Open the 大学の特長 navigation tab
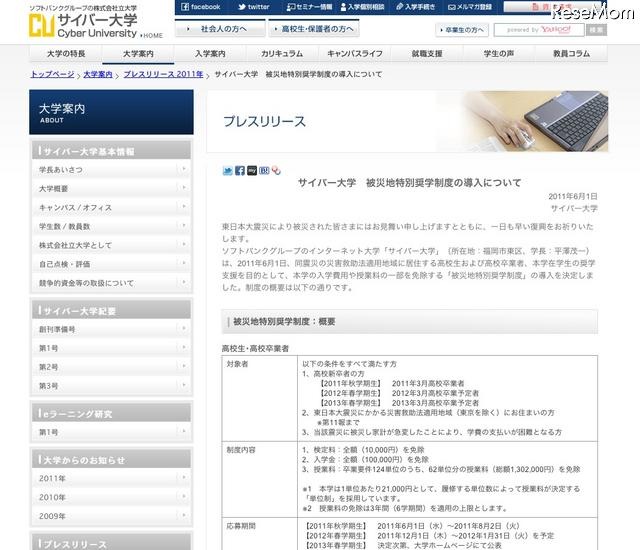Screen dimensions: 640x550 pyautogui.click(x=66, y=54)
